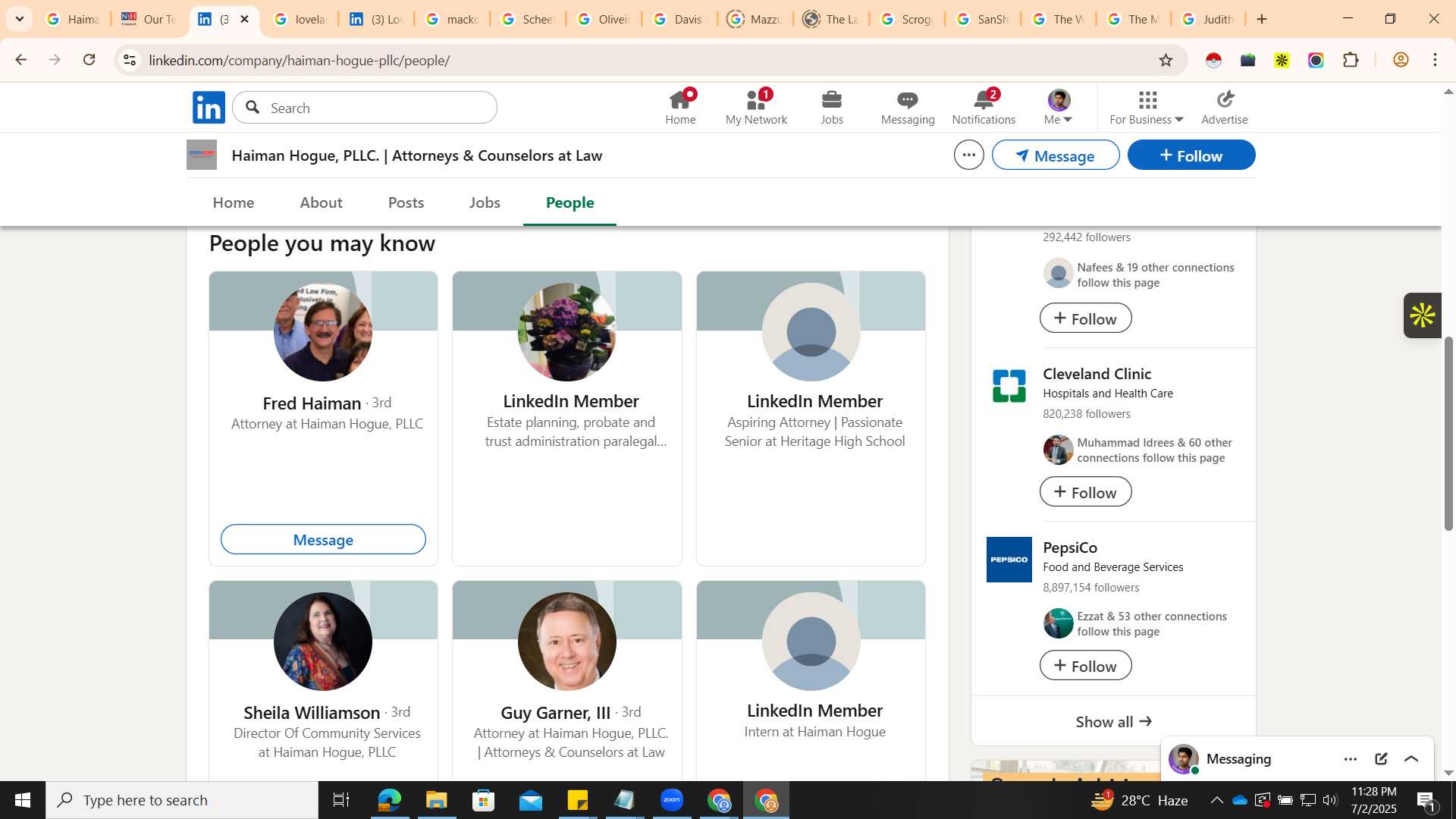The height and width of the screenshot is (819, 1456).
Task: Open a new browser tab
Action: (x=1262, y=19)
